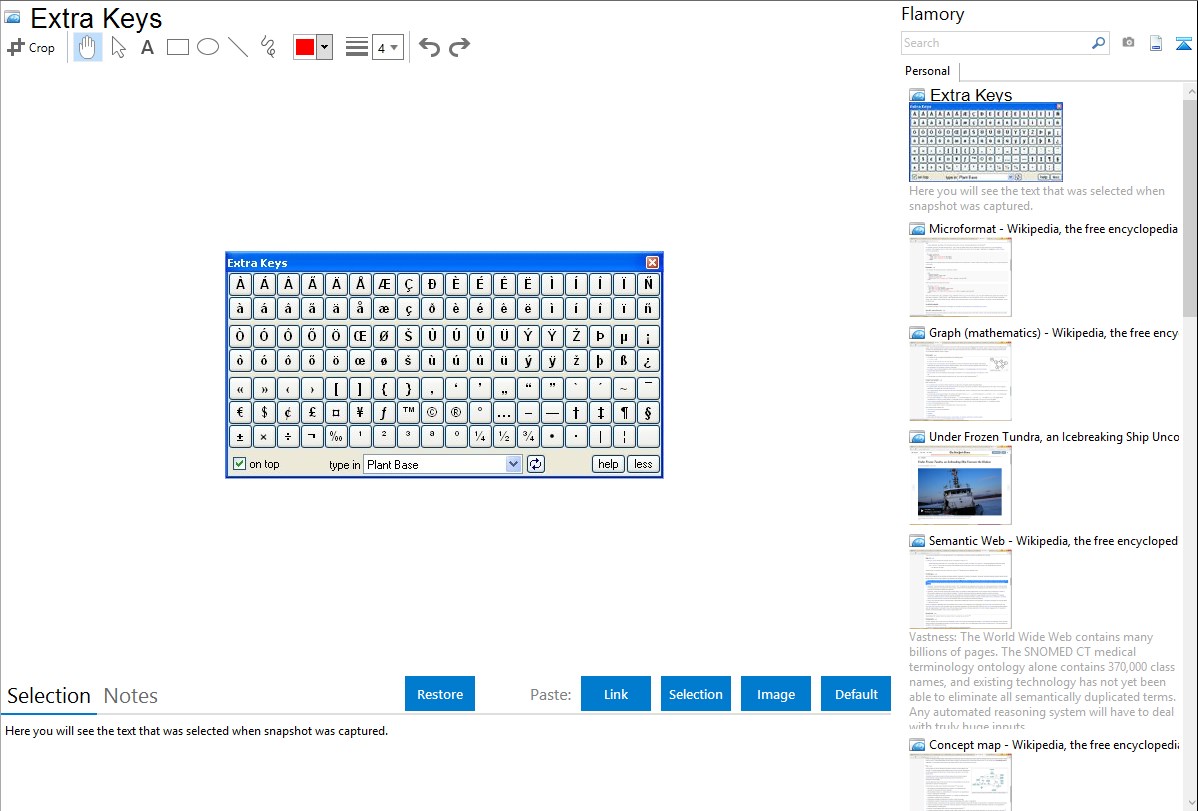Click the sharp s ß key
Viewport: 1198px width, 811px height.
tap(624, 360)
